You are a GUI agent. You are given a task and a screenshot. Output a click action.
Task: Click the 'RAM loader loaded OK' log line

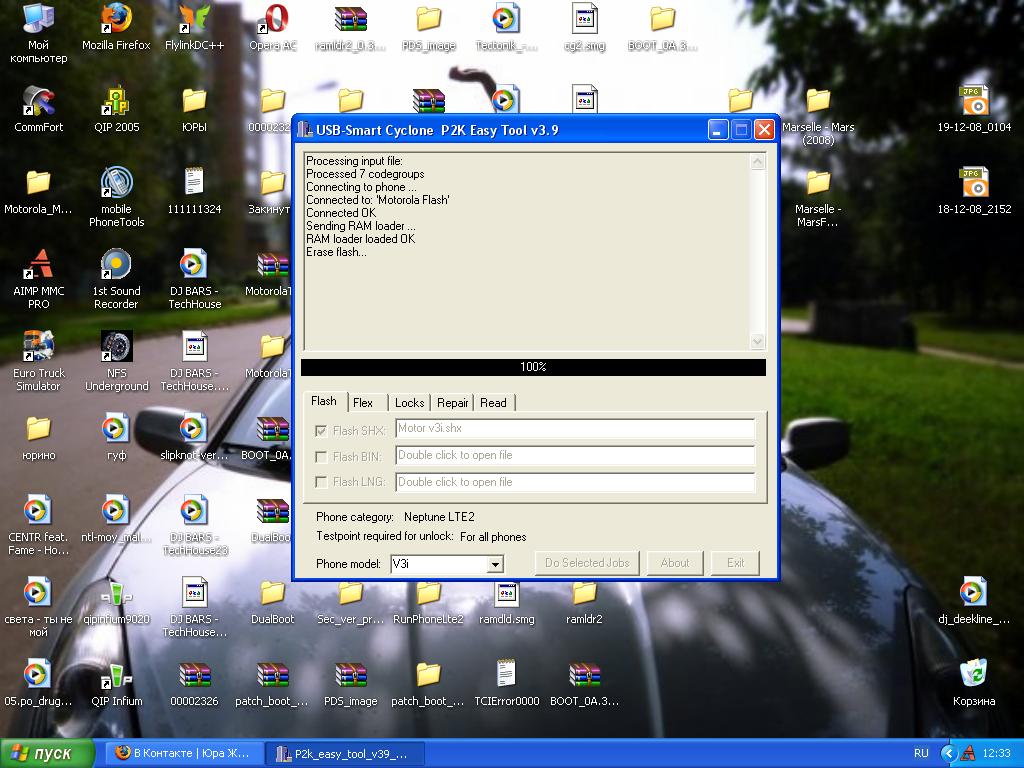click(360, 239)
